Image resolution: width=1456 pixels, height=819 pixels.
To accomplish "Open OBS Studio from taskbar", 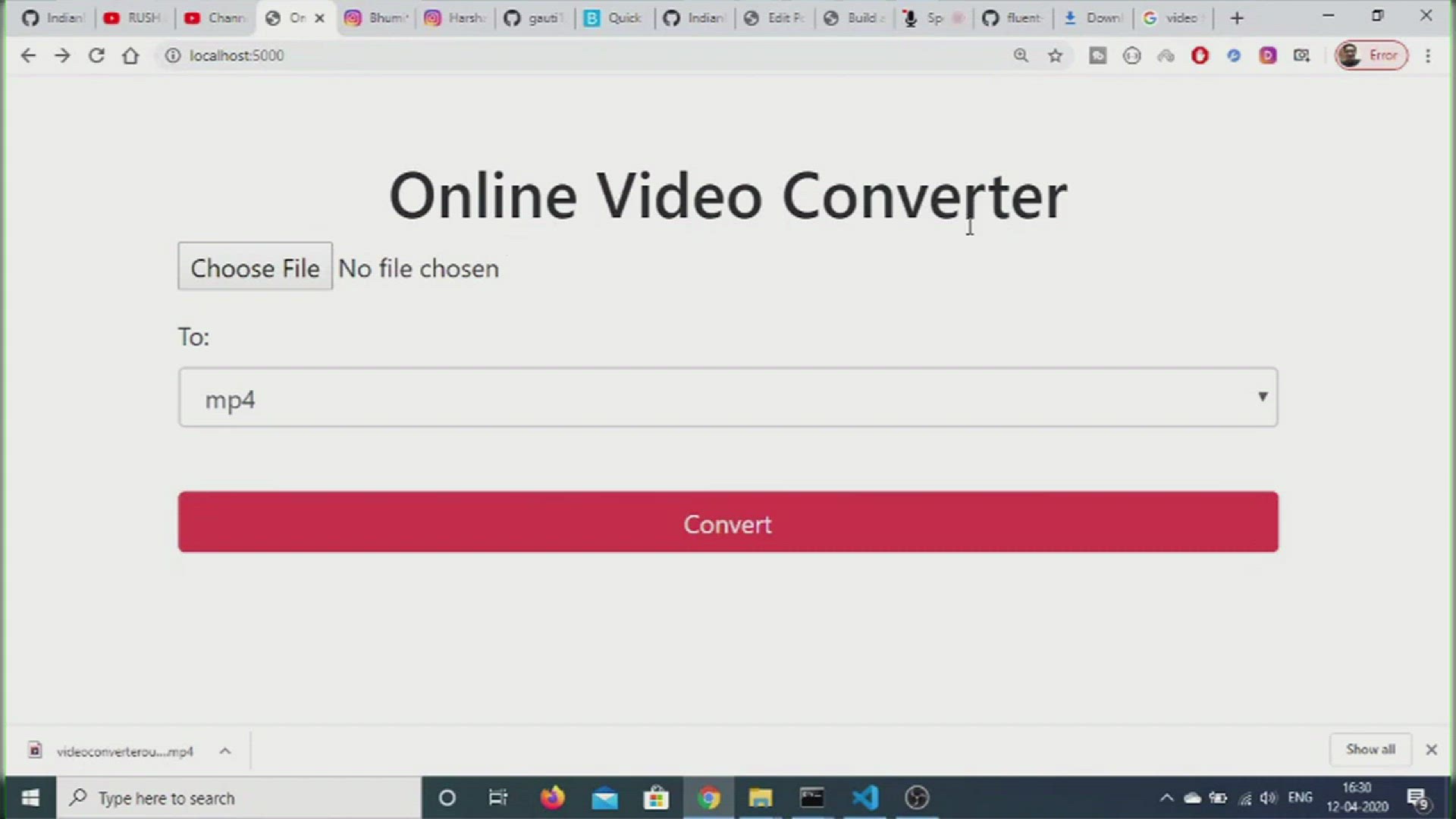I will coord(917,798).
